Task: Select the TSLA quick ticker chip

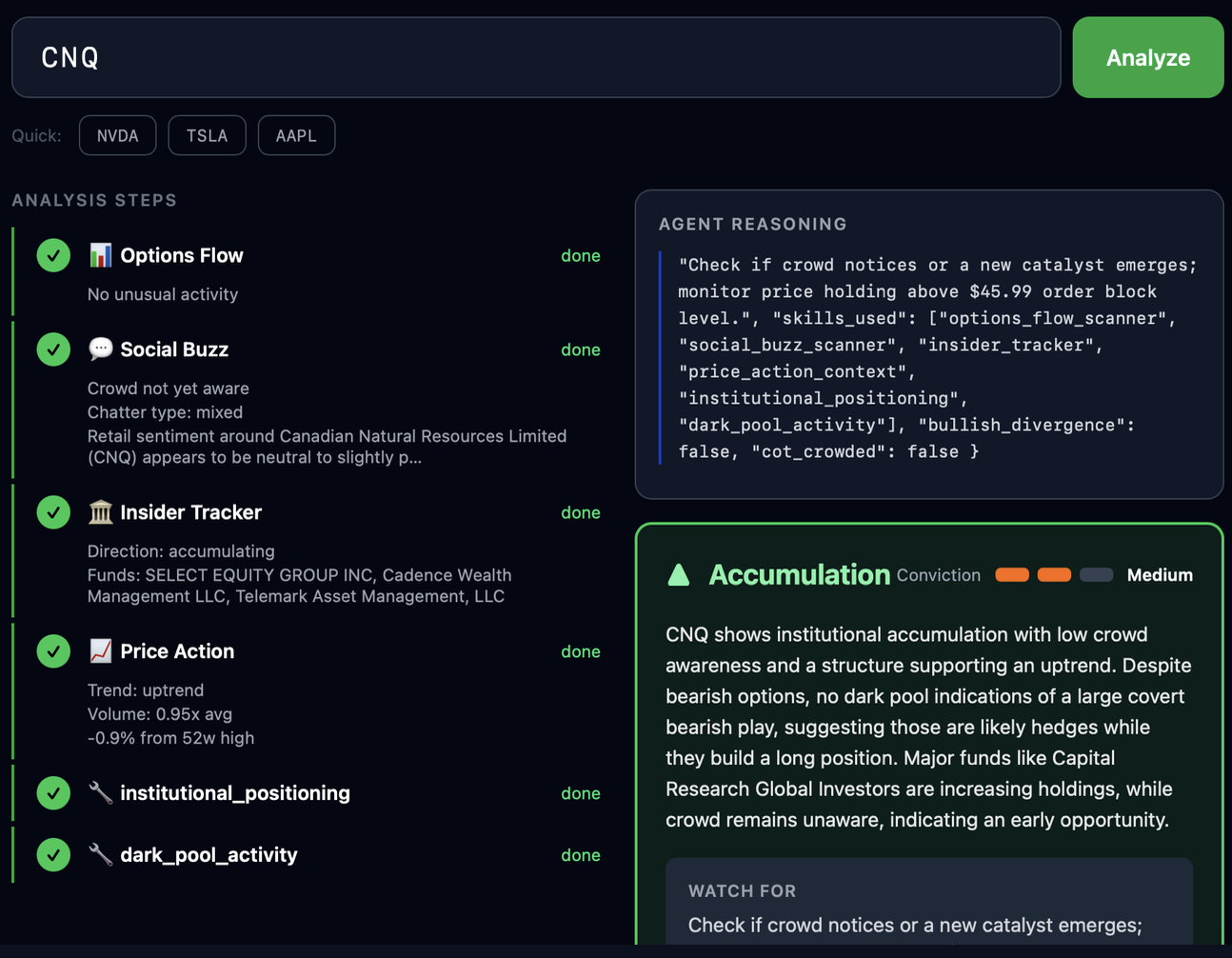Action: tap(207, 135)
